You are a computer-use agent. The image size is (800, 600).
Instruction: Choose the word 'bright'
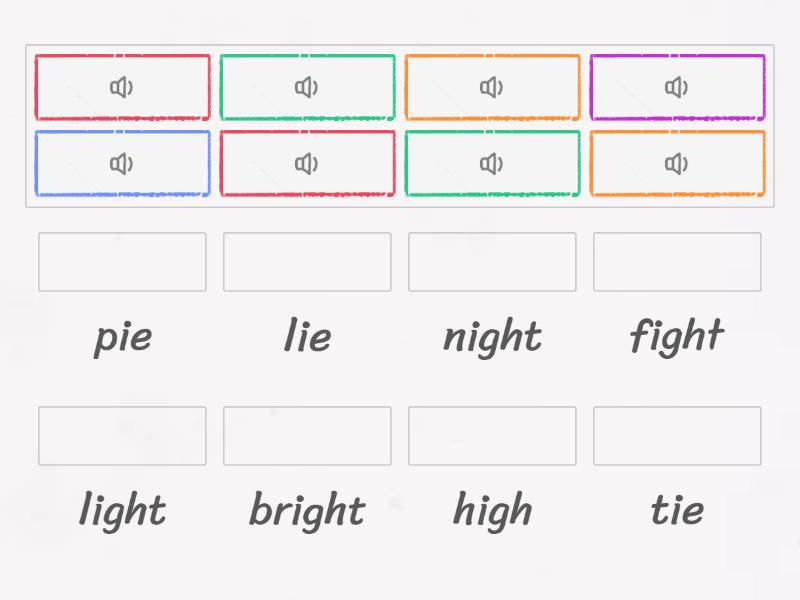[x=307, y=510]
